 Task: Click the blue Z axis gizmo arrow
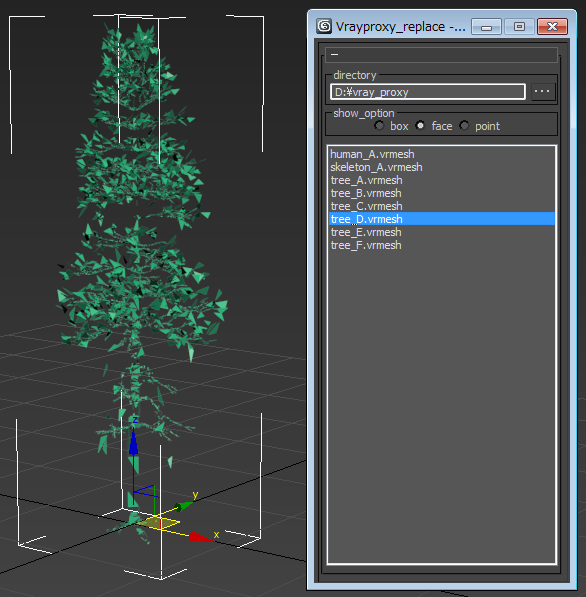(133, 442)
